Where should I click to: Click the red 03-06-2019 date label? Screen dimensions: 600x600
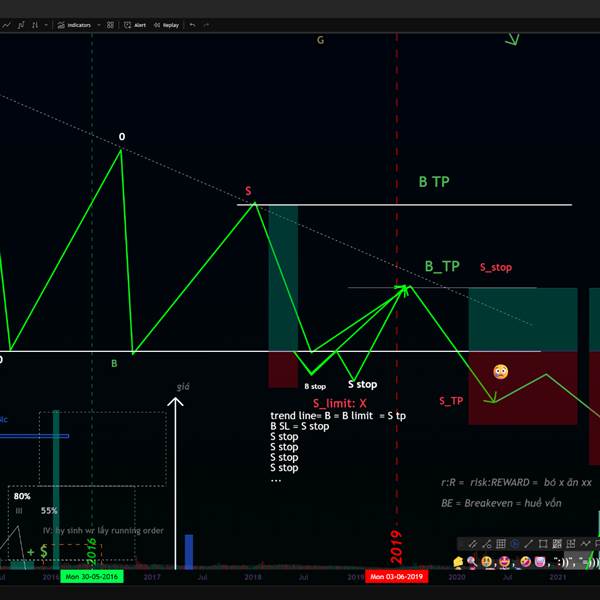[x=396, y=577]
